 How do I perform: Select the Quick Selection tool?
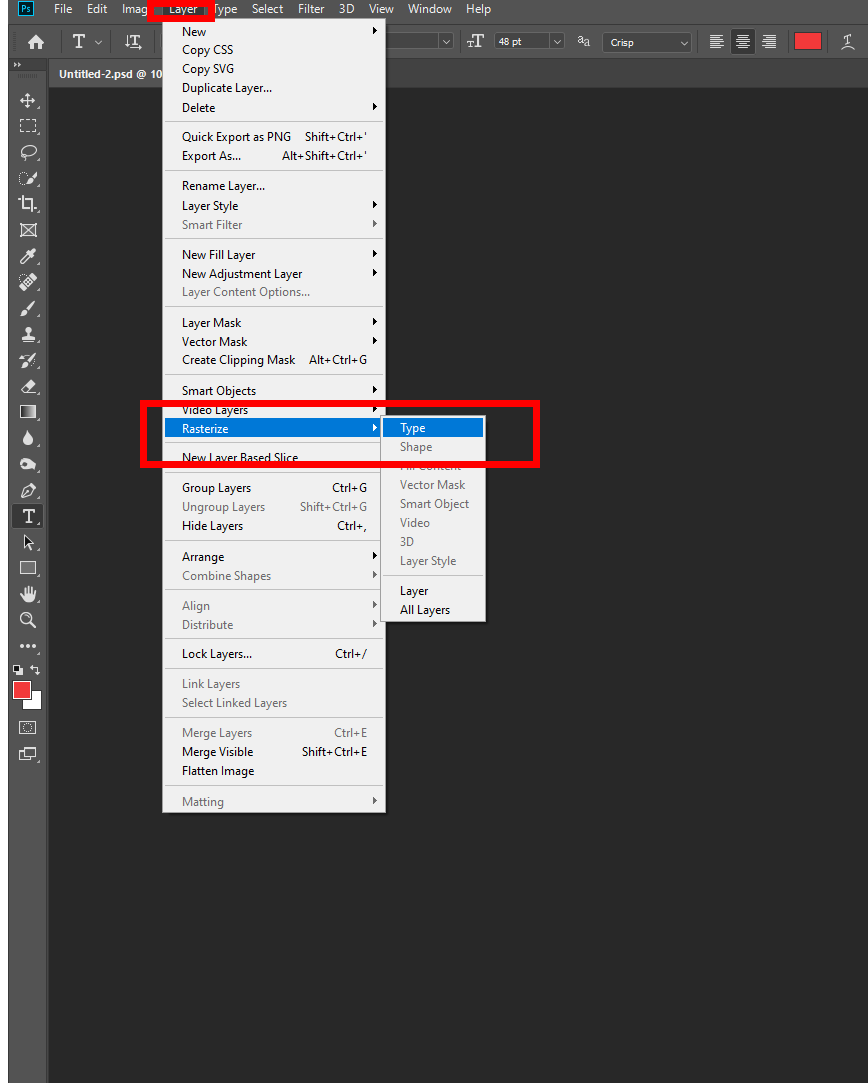28,178
